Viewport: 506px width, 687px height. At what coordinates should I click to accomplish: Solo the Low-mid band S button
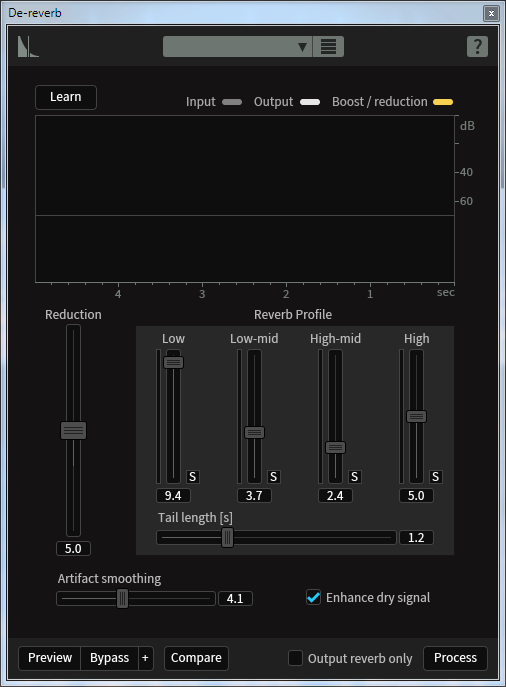273,477
